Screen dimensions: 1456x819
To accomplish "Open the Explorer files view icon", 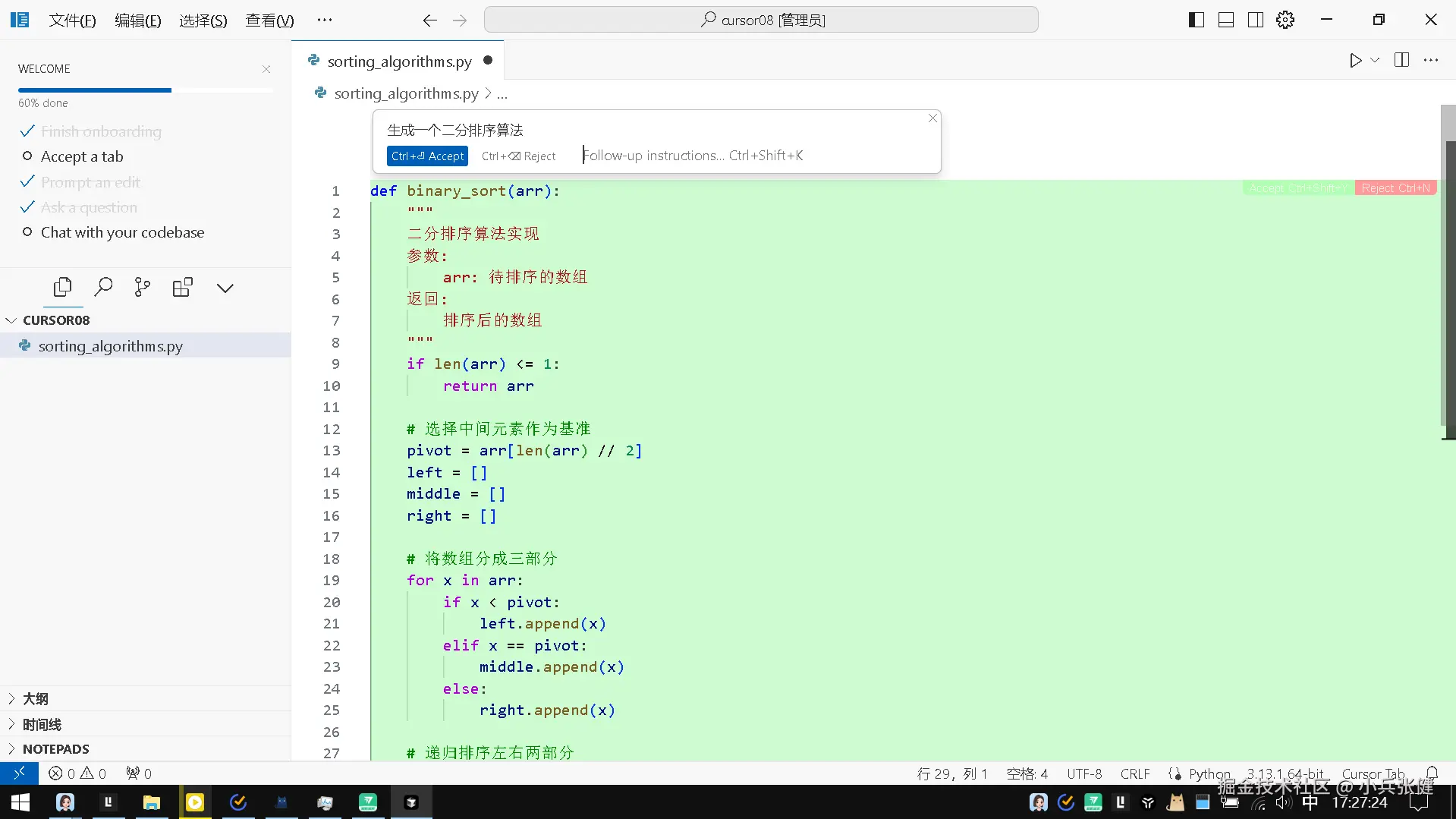I will [x=63, y=287].
